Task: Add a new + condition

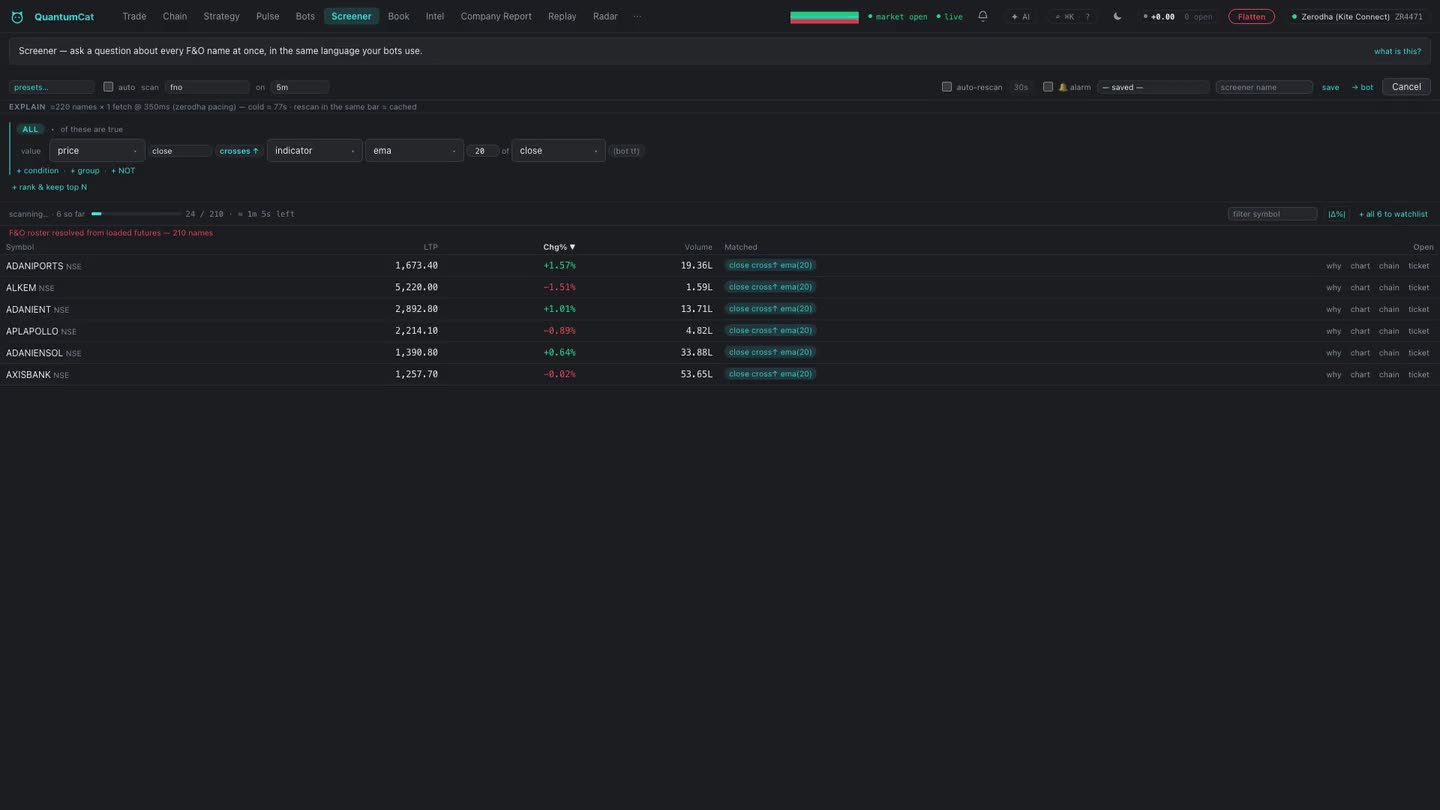Action: click(x=37, y=171)
